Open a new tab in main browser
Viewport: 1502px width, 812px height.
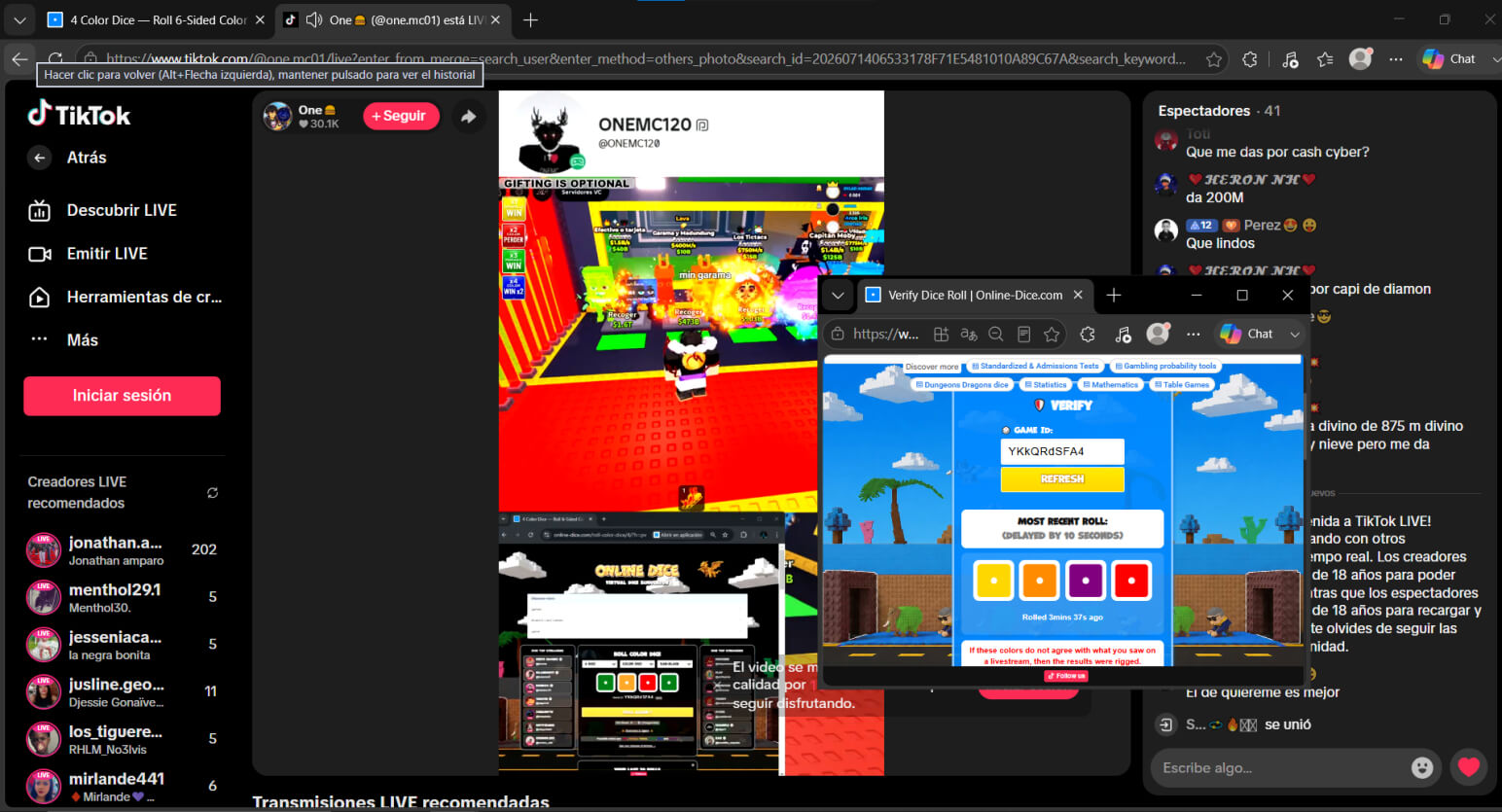[x=530, y=19]
